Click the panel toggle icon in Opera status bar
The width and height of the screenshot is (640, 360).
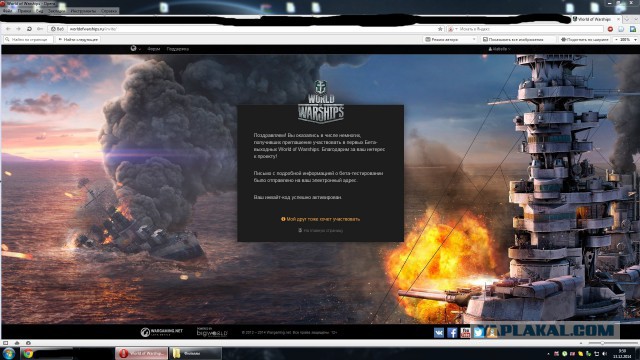click(6, 343)
